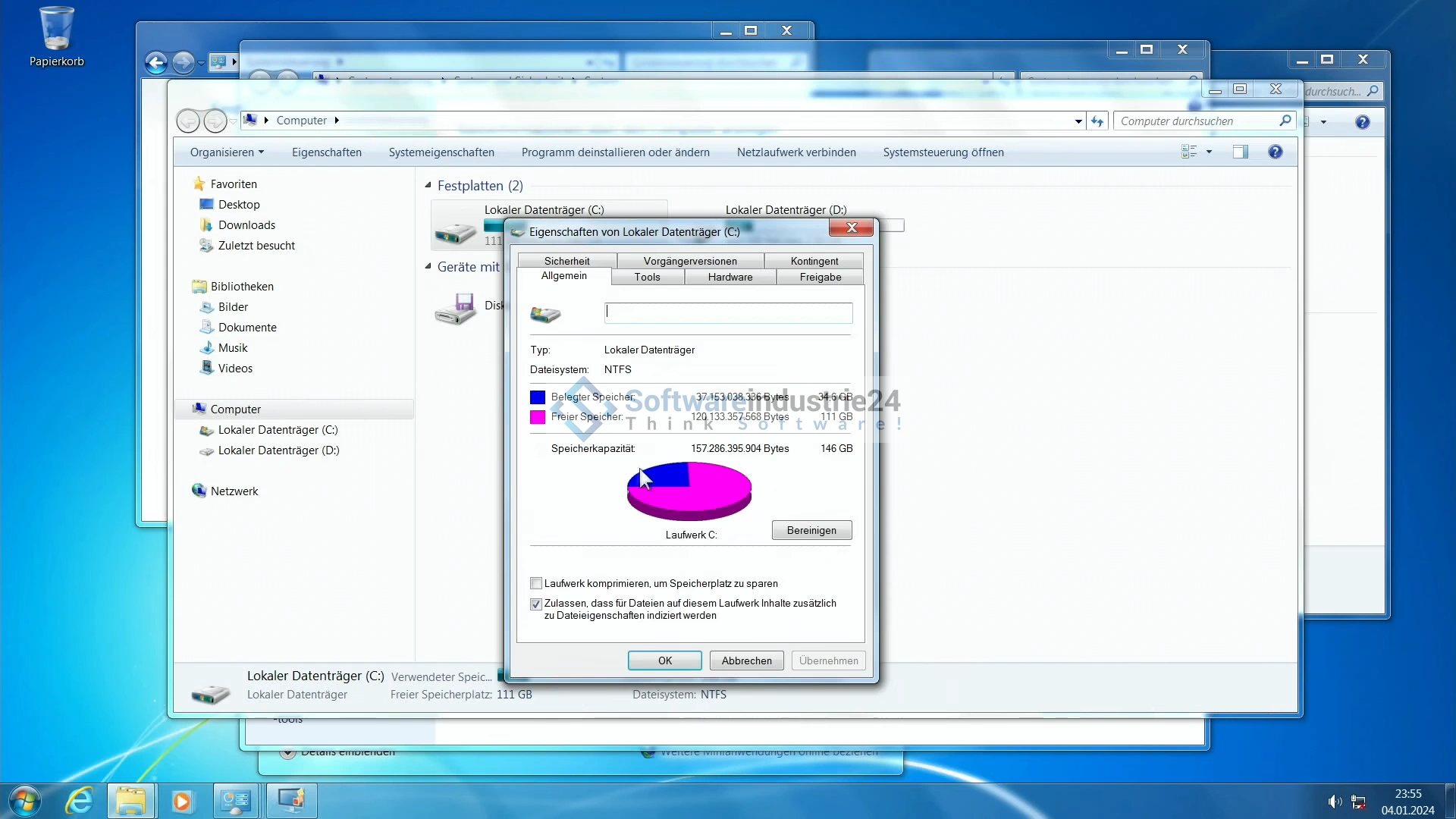This screenshot has height=819, width=1456.
Task: Click the refresh icon beside the address bar
Action: click(x=1097, y=121)
